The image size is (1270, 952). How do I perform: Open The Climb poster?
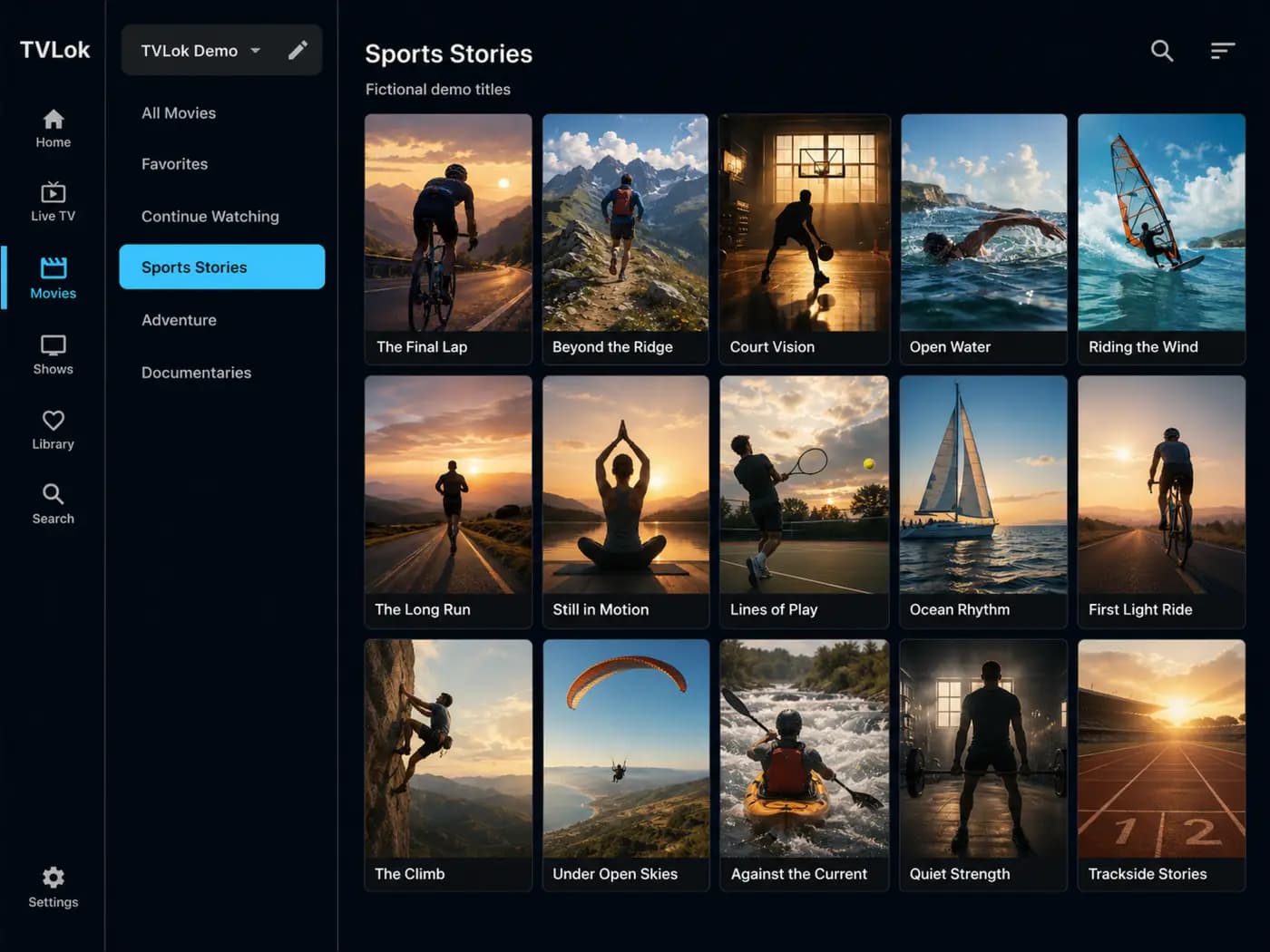[x=448, y=765]
